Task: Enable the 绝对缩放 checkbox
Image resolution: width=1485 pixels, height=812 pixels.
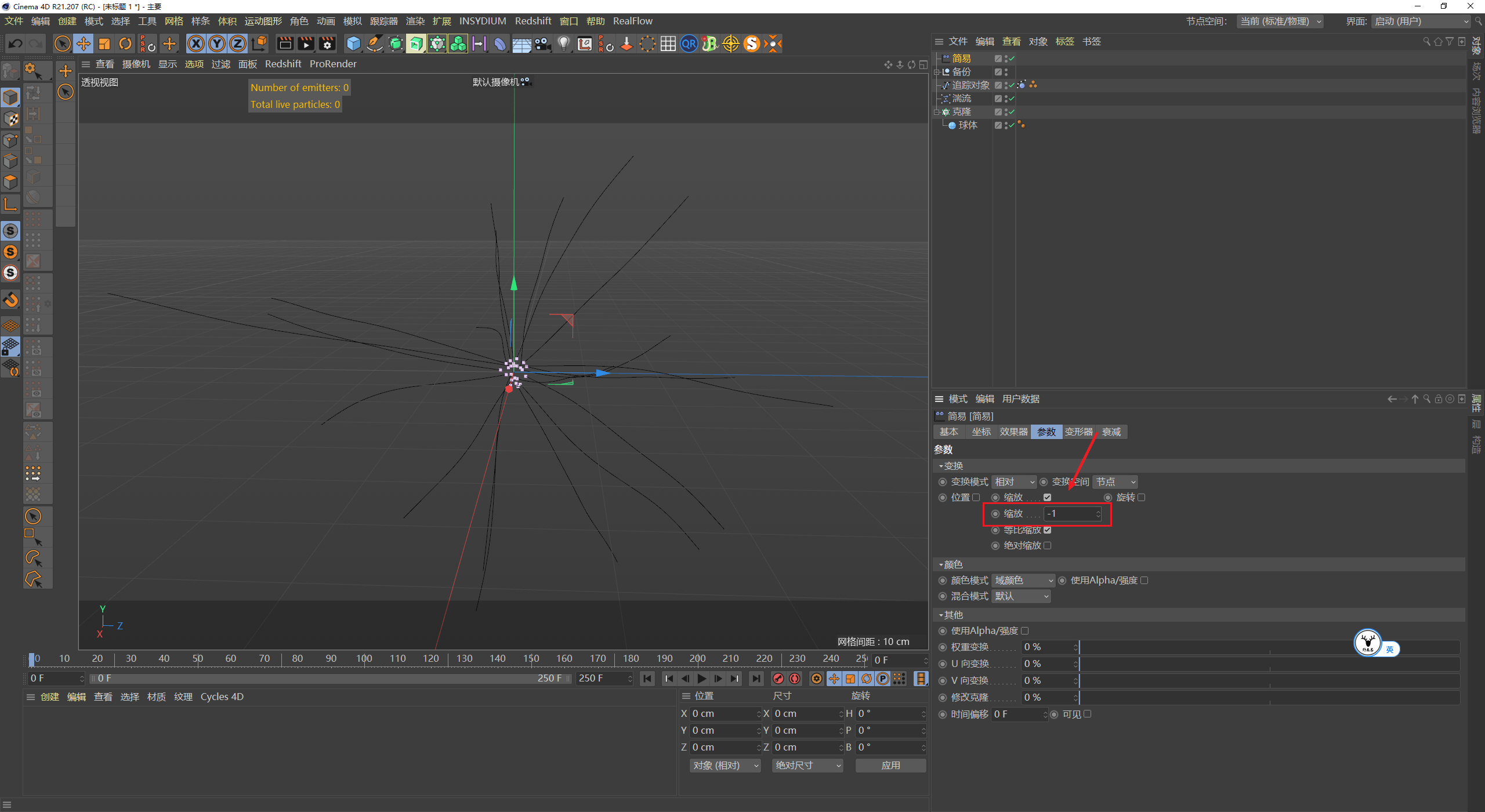Action: pyautogui.click(x=1047, y=545)
